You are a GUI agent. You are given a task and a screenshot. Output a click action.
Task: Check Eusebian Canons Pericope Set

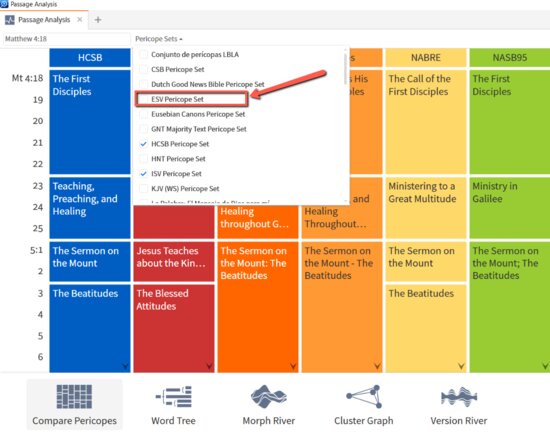[x=143, y=114]
